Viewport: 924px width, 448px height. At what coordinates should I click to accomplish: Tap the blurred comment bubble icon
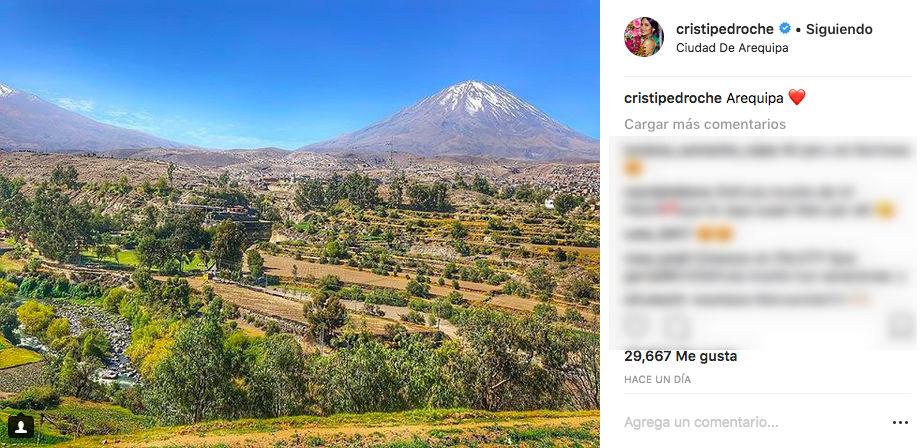(676, 326)
